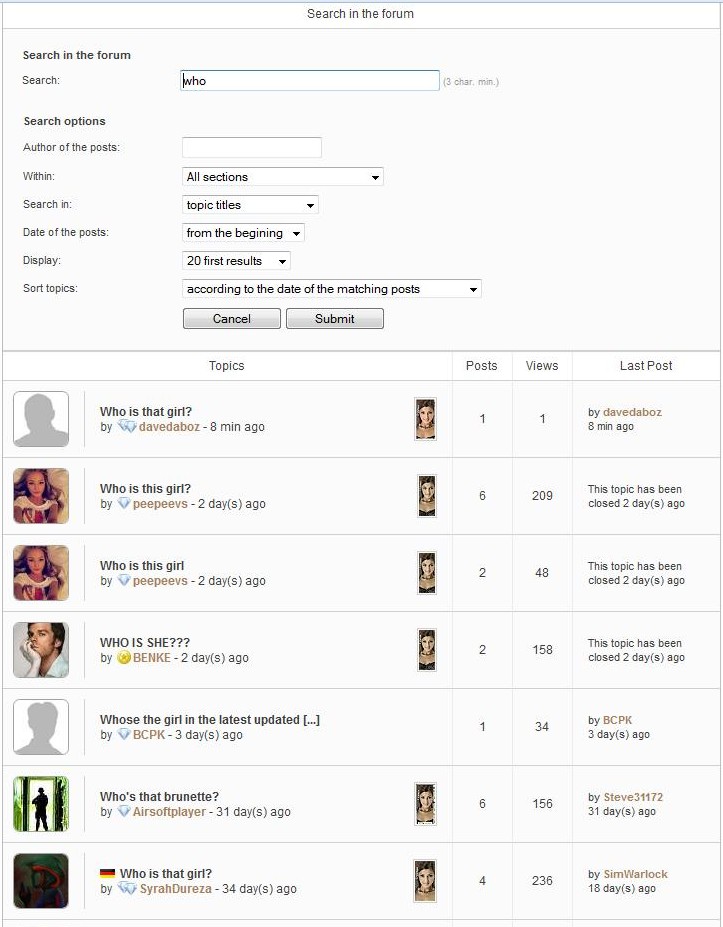
Task: Open SyrahDureza's avatar picture
Action: point(41,880)
